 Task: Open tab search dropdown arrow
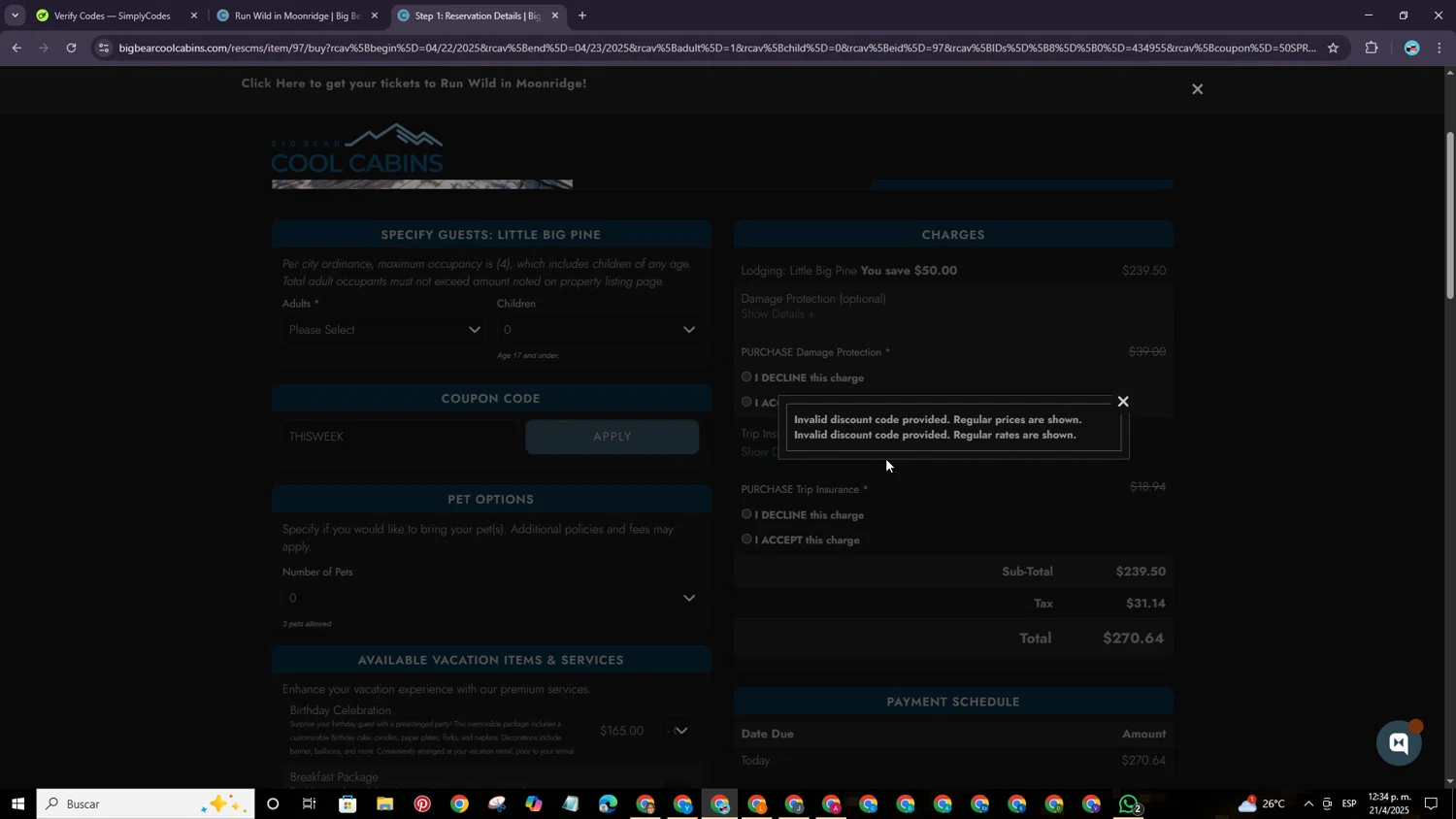[15, 16]
